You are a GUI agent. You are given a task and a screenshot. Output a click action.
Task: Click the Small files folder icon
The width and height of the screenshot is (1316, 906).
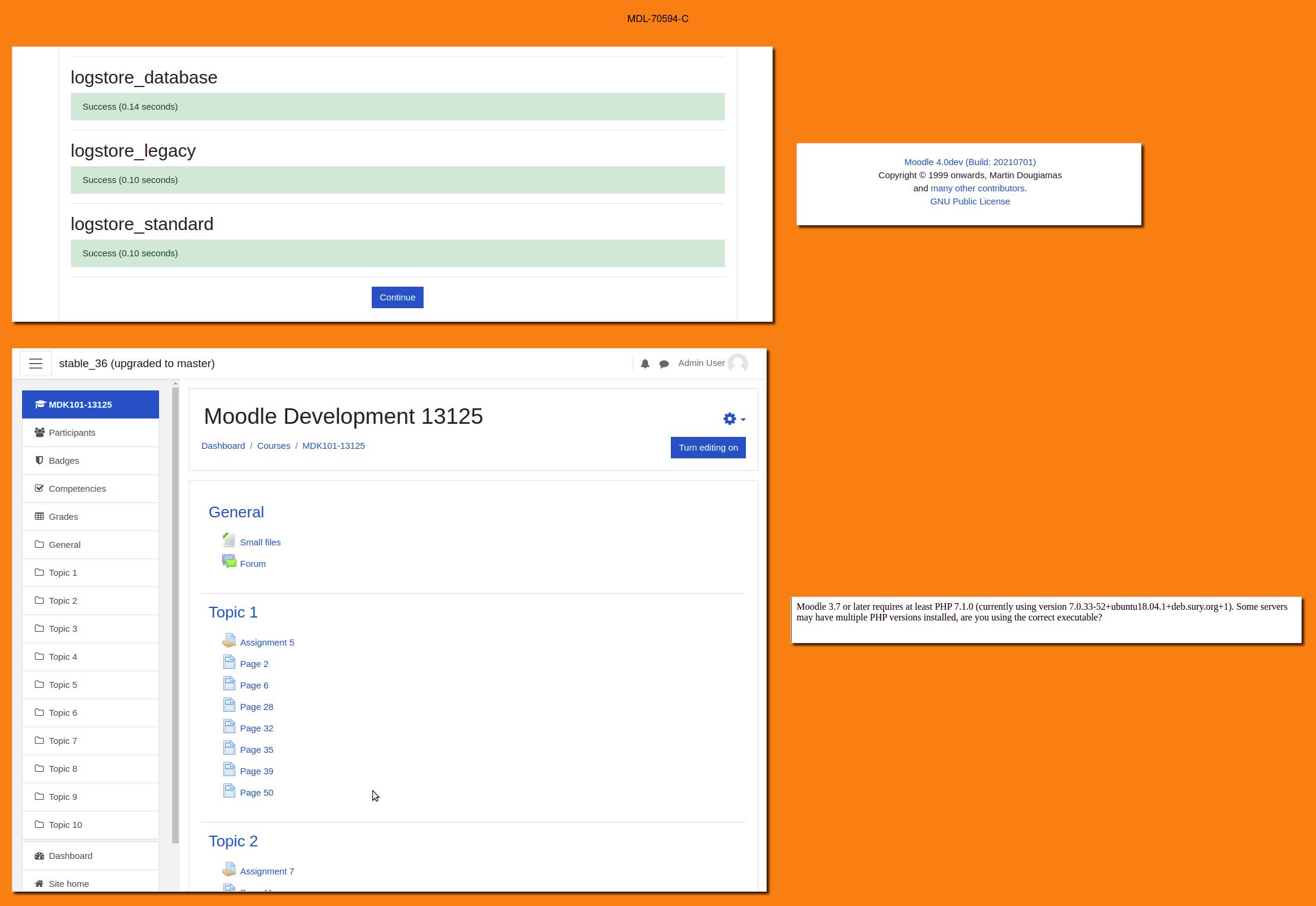pyautogui.click(x=229, y=541)
